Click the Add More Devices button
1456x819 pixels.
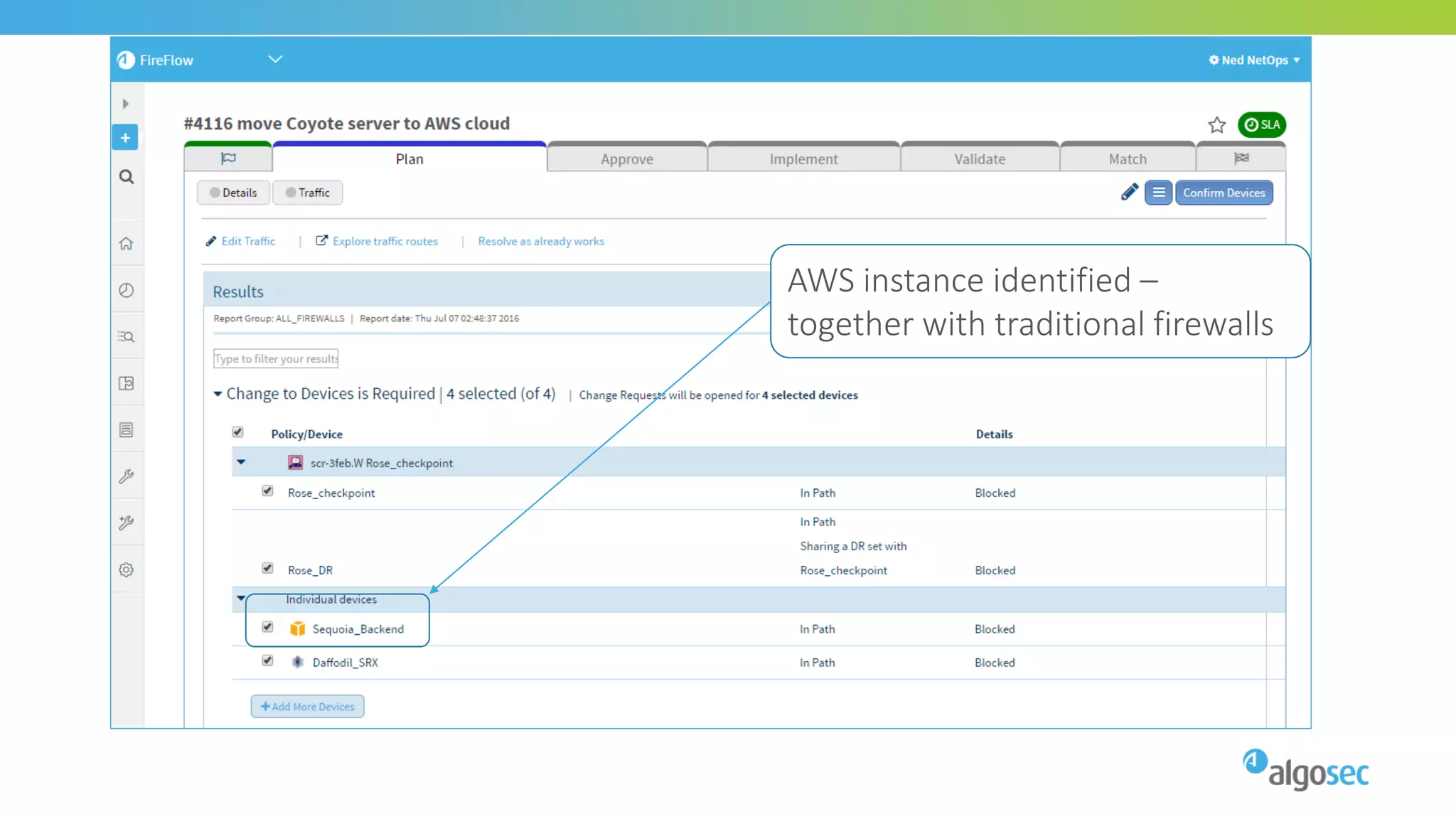(x=307, y=707)
